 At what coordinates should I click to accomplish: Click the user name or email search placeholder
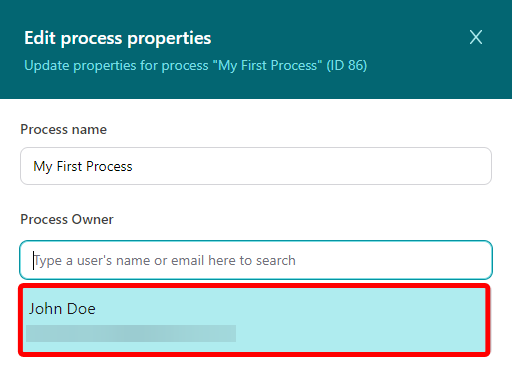(x=165, y=260)
